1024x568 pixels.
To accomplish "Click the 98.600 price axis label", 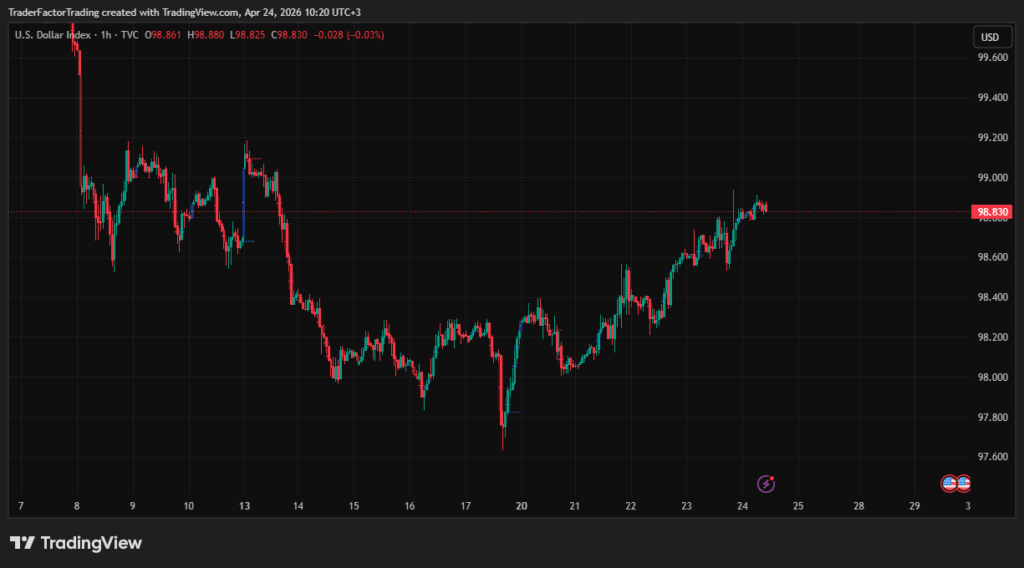I will [992, 257].
